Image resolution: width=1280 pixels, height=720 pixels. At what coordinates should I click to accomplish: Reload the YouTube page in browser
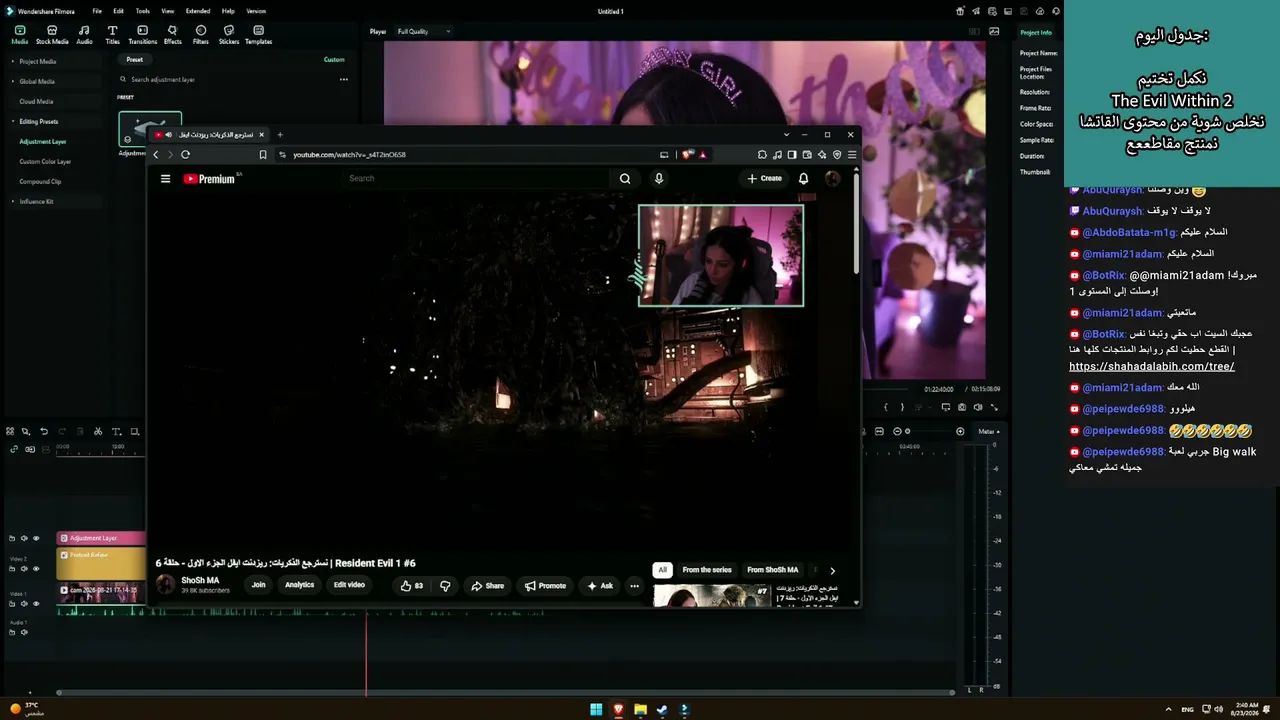(x=185, y=155)
